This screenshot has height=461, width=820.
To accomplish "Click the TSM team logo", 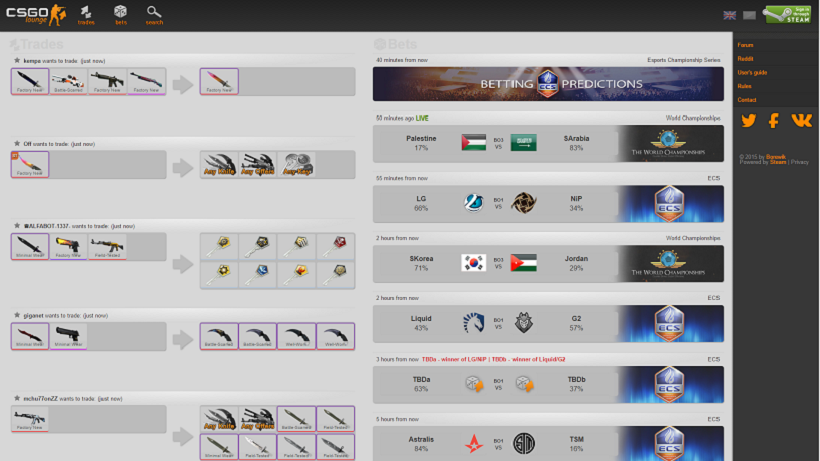I will (523, 444).
